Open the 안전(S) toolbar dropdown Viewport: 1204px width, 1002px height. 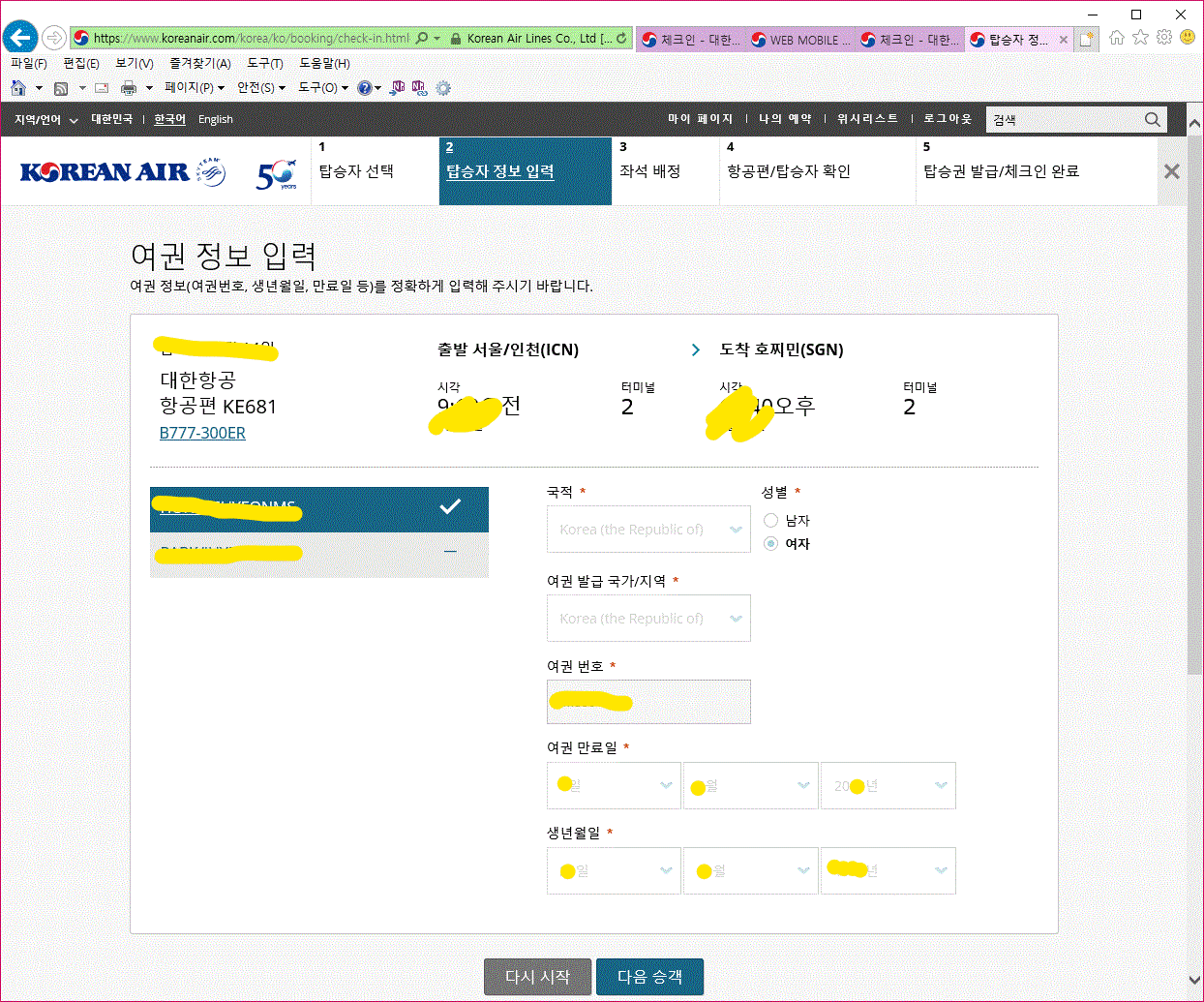click(x=260, y=87)
